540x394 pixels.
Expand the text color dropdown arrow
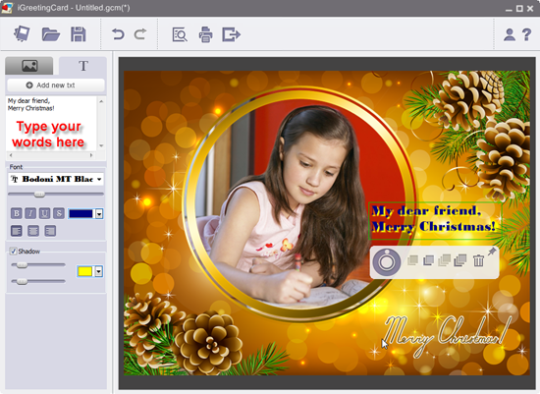99,214
